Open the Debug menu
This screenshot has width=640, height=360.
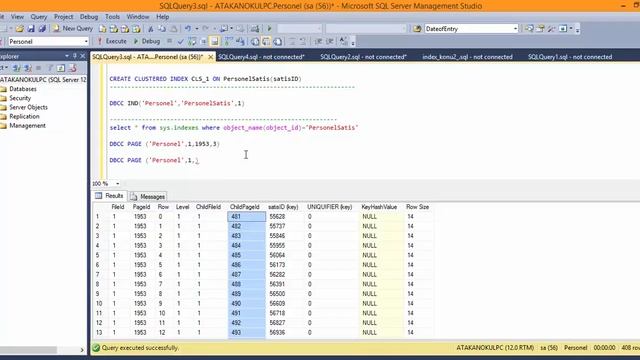[89, 17]
